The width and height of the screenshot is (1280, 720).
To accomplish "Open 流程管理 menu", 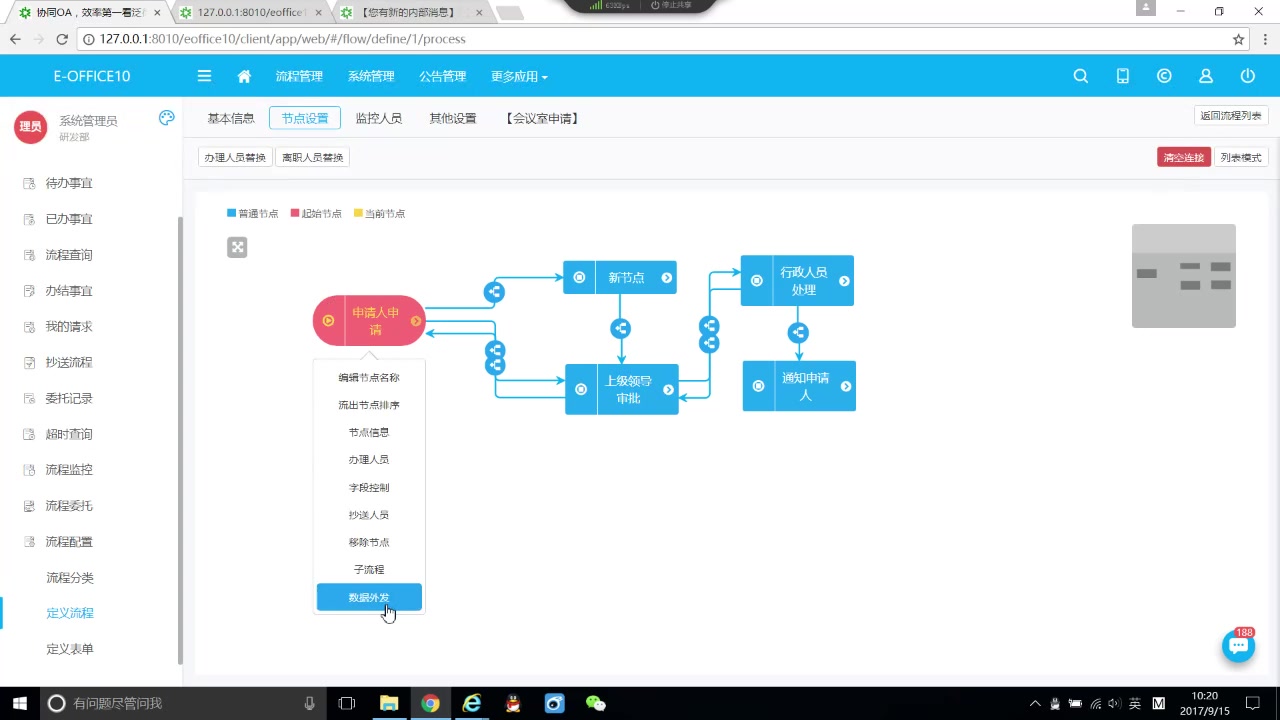I will coord(299,76).
